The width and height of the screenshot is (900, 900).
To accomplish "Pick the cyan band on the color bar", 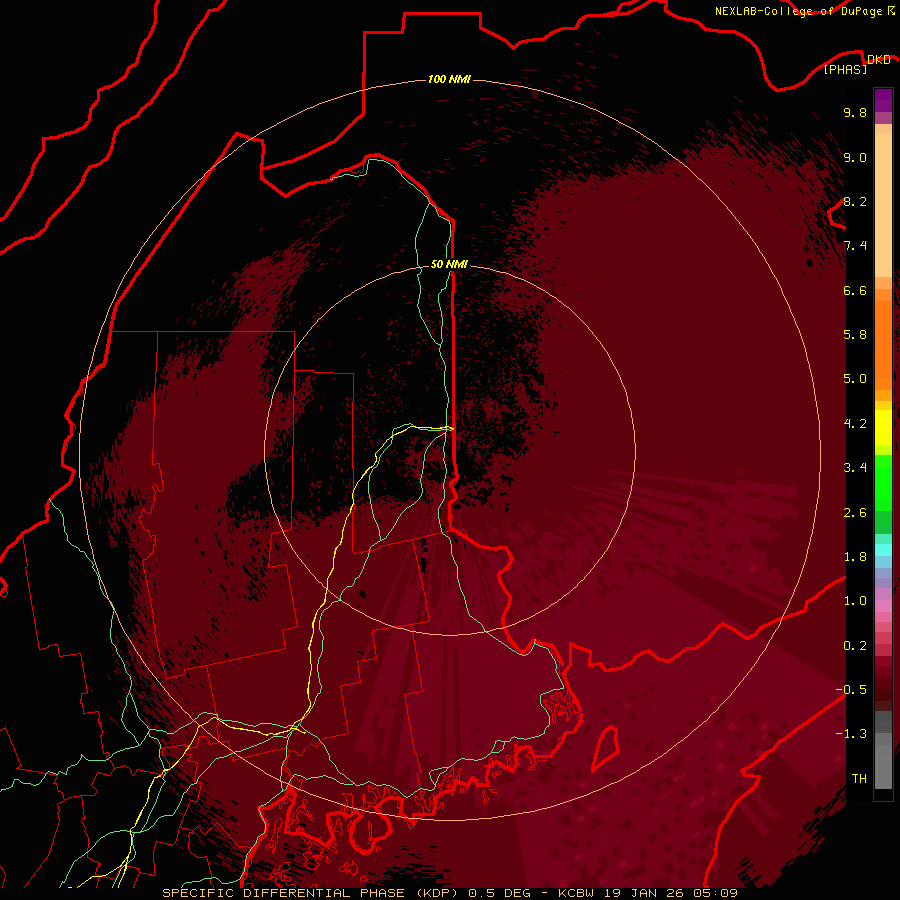I will [883, 550].
